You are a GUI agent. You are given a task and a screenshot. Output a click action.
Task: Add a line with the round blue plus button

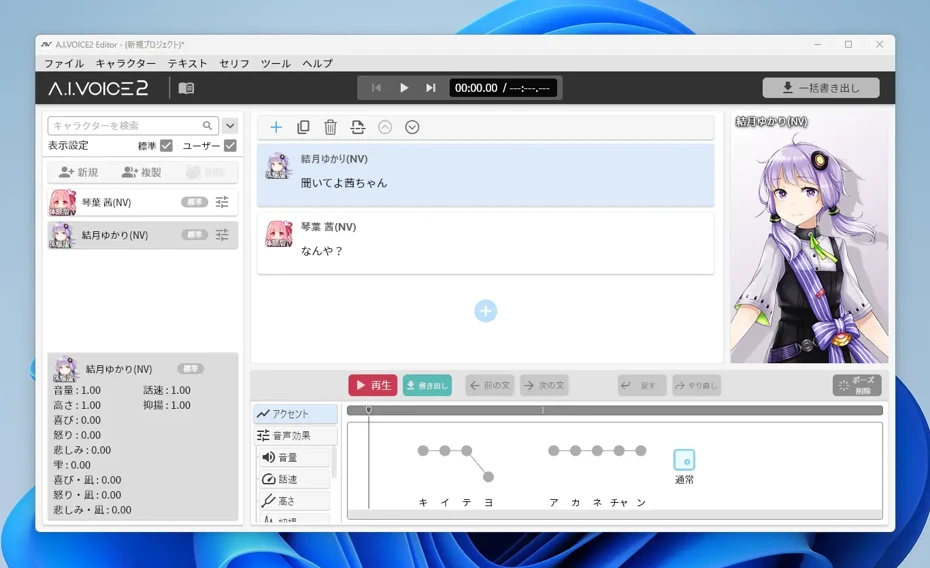[486, 311]
